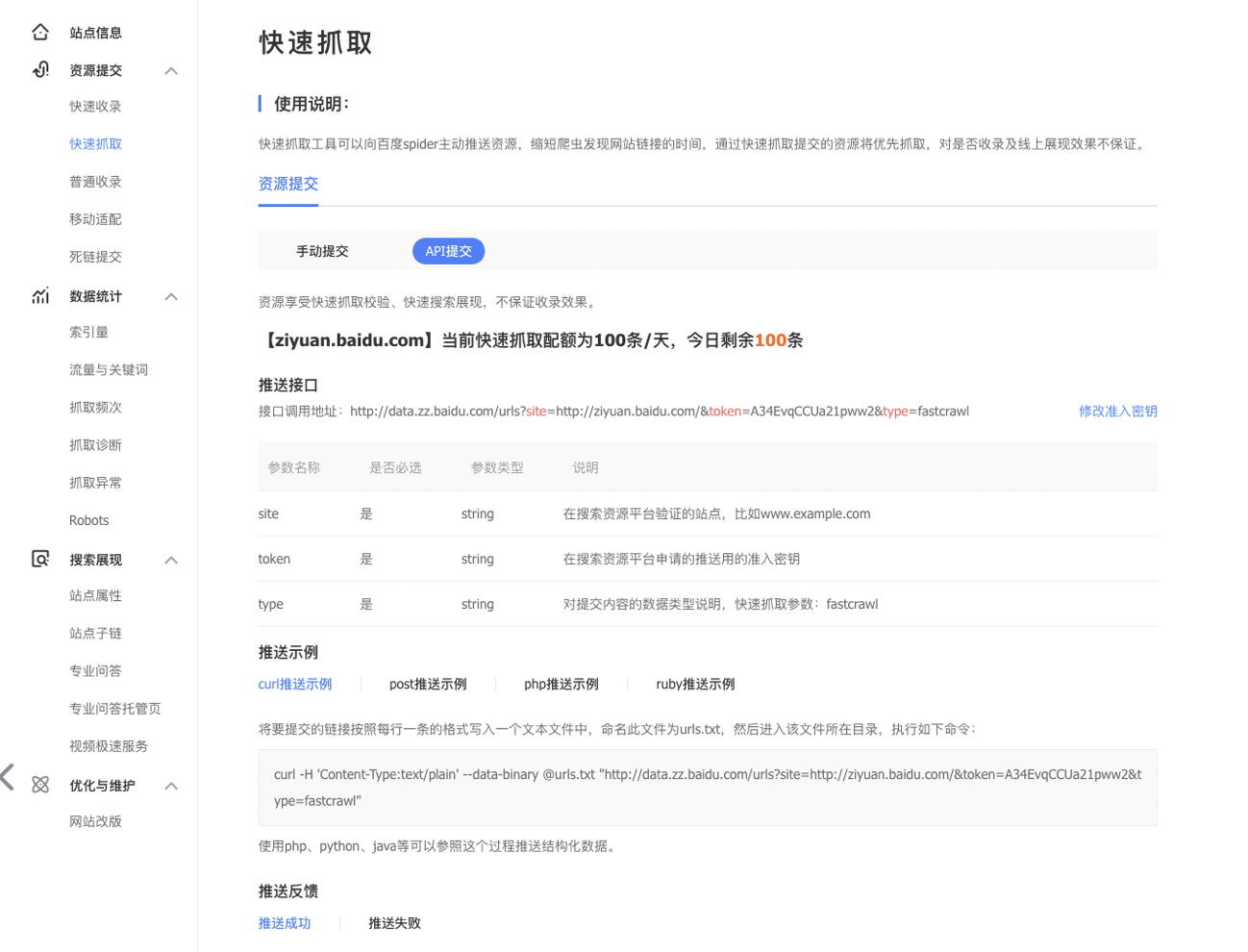Click the 优化与维护 tools icon
The width and height of the screenshot is (1248, 952).
click(39, 786)
